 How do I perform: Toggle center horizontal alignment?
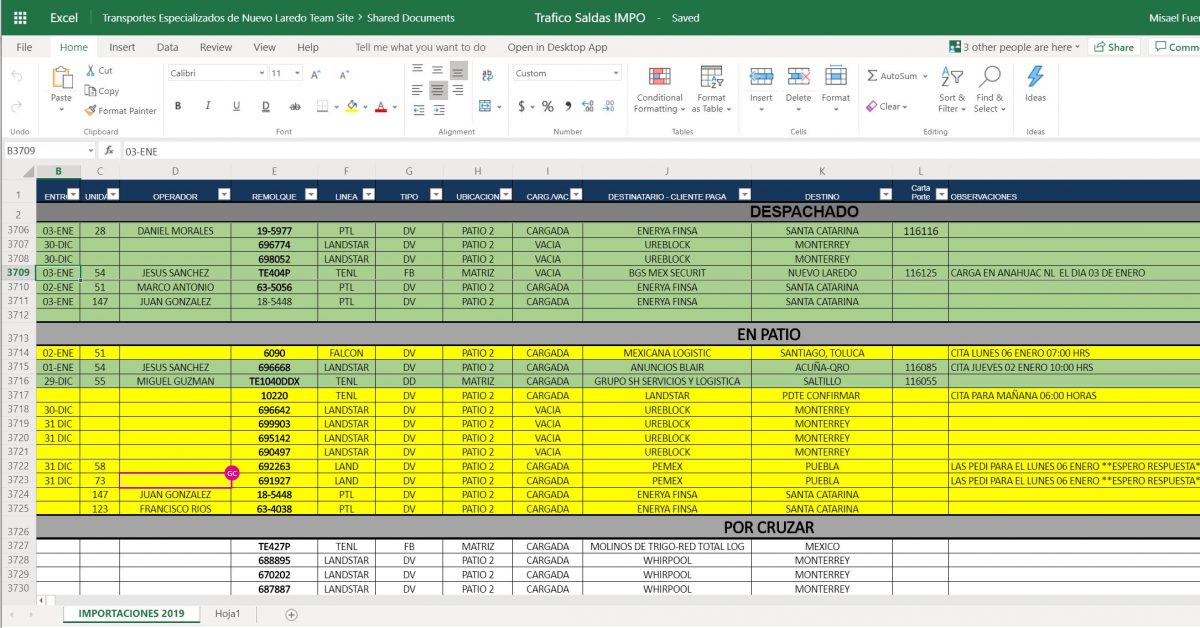(437, 89)
